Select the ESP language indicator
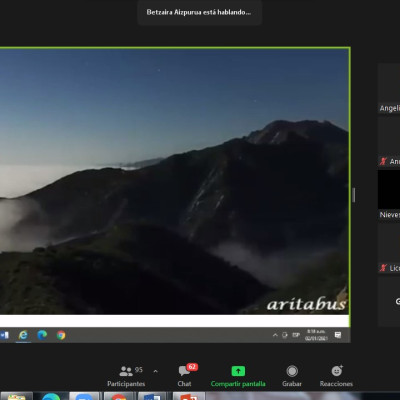Image resolution: width=400 pixels, height=400 pixels. tap(296, 335)
